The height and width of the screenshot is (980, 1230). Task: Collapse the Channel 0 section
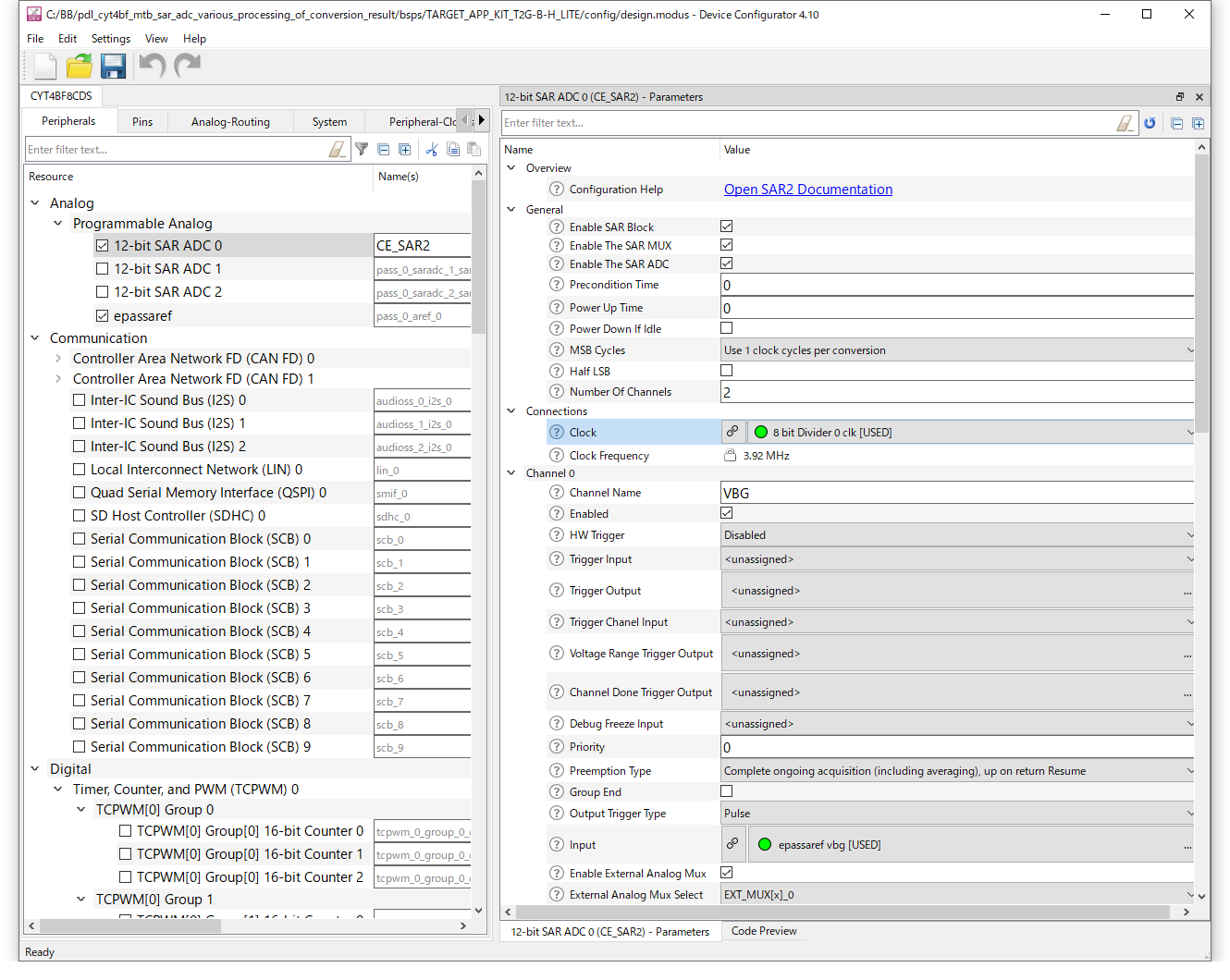pyautogui.click(x=511, y=473)
